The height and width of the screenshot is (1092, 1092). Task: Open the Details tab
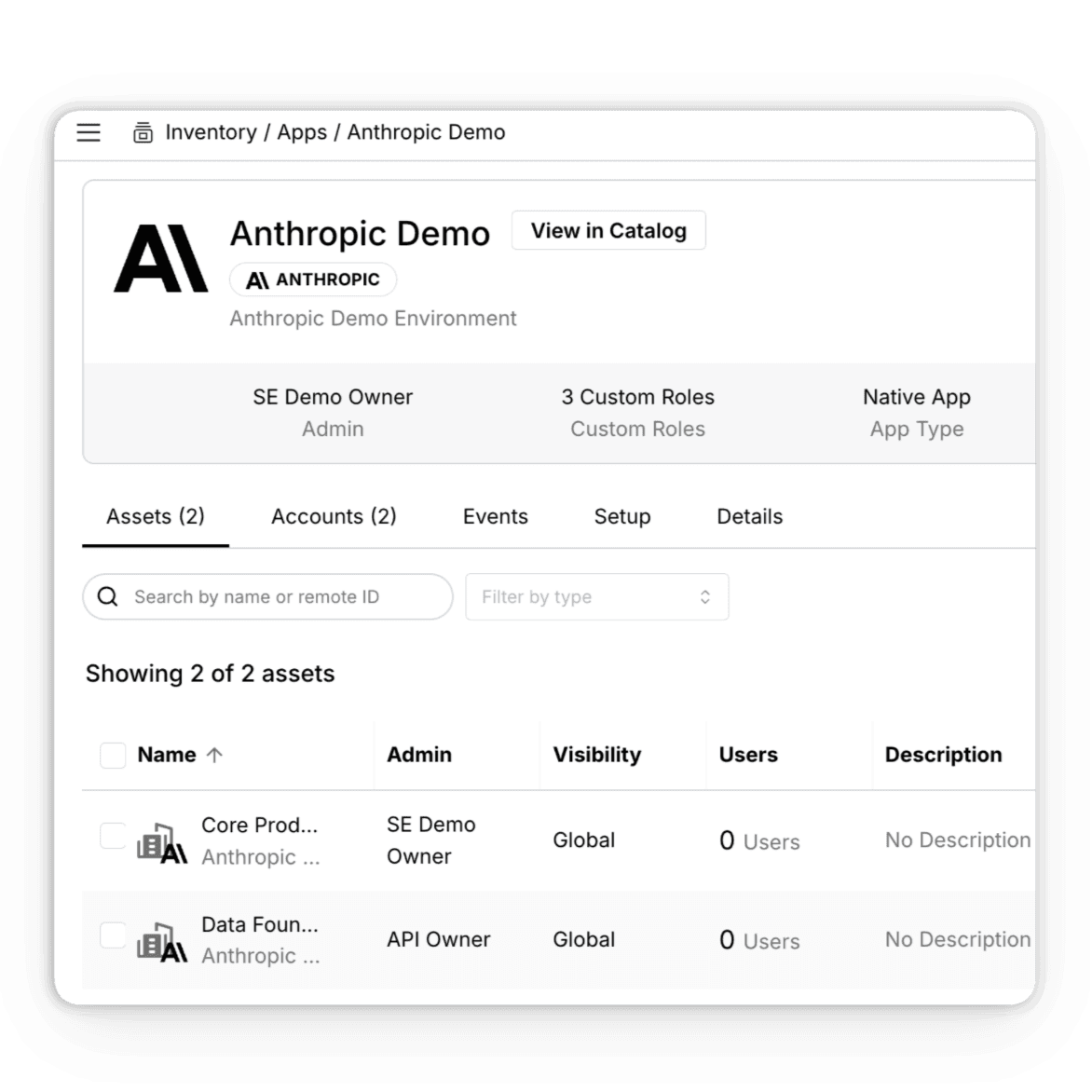(x=749, y=517)
